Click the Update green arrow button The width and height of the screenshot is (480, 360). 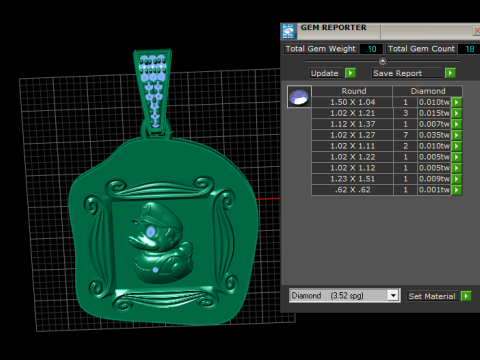tap(350, 73)
